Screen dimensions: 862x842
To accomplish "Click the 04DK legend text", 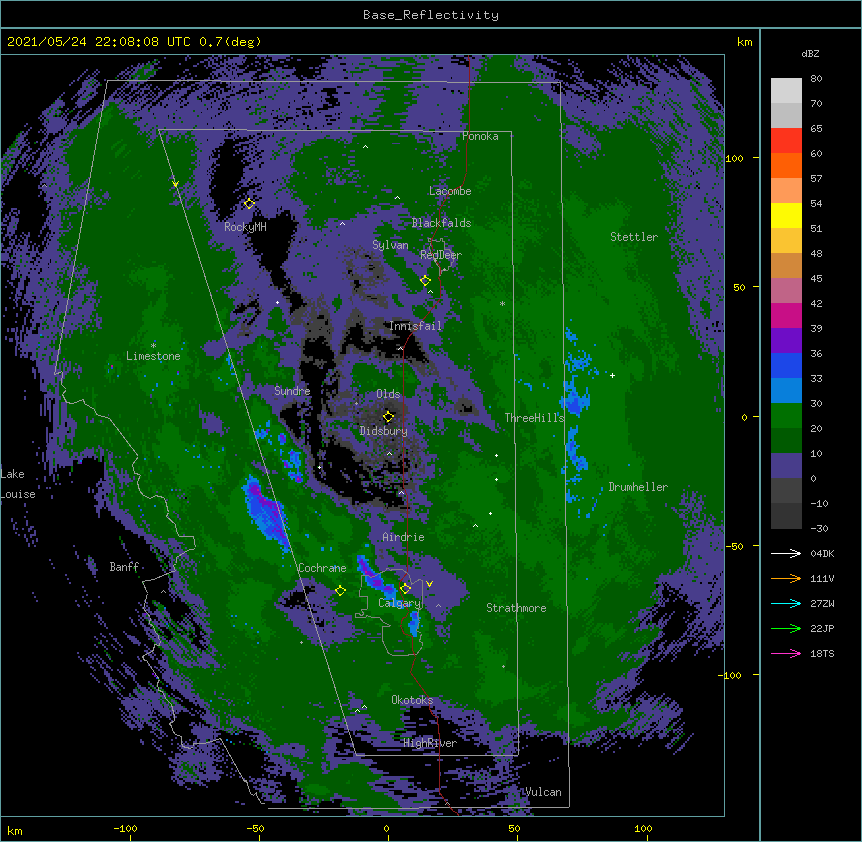I will pyautogui.click(x=822, y=553).
